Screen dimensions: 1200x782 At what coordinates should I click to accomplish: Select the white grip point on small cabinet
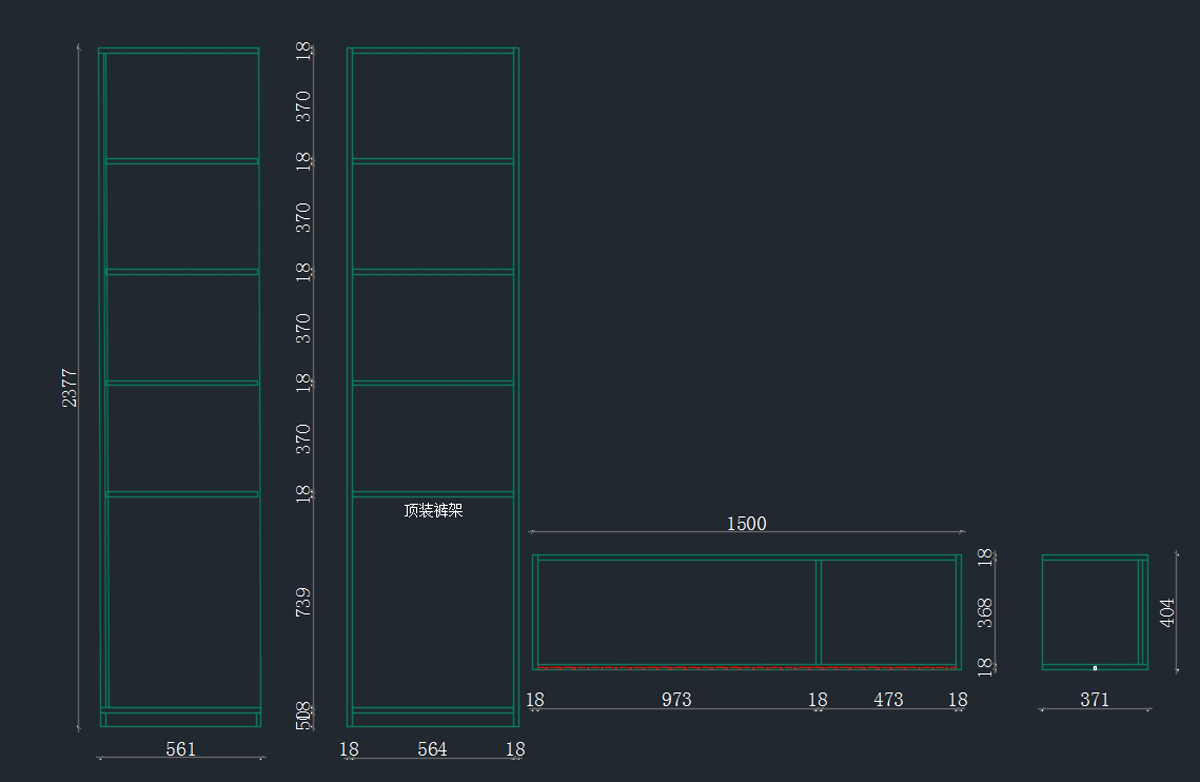coord(1095,667)
